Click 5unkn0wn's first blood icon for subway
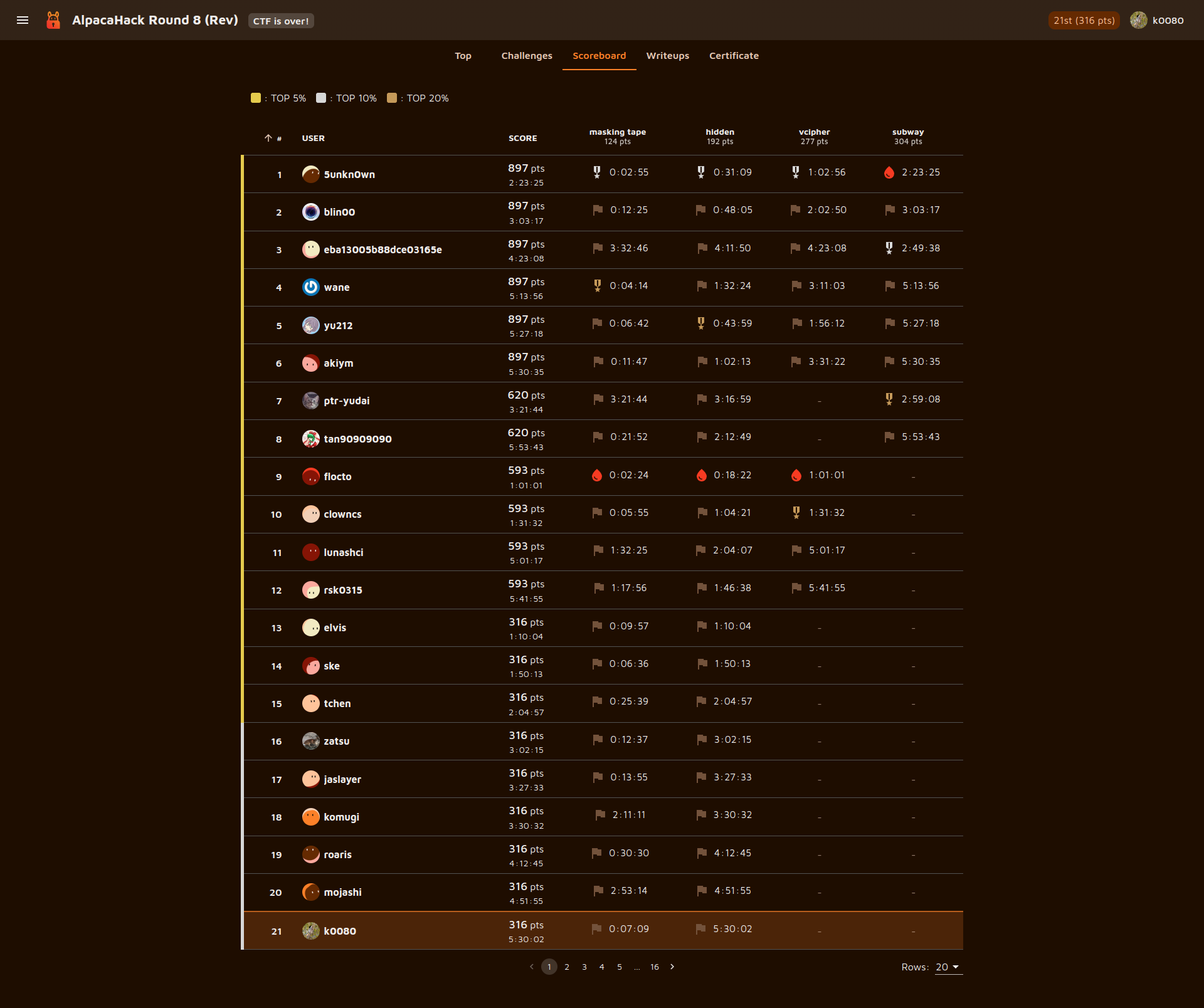The height and width of the screenshot is (1008, 1204). click(x=889, y=172)
